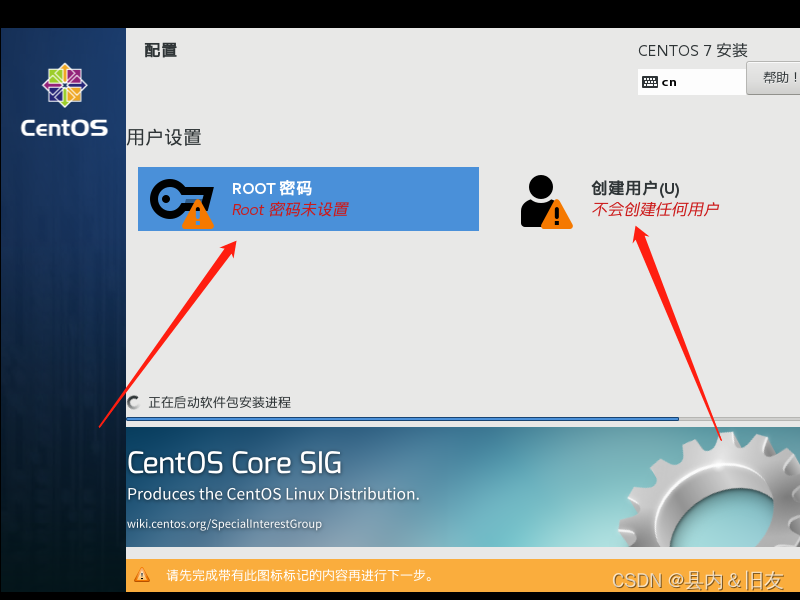800x600 pixels.
Task: Click the red warning text Root 密码未设置
Action: pyautogui.click(x=292, y=210)
